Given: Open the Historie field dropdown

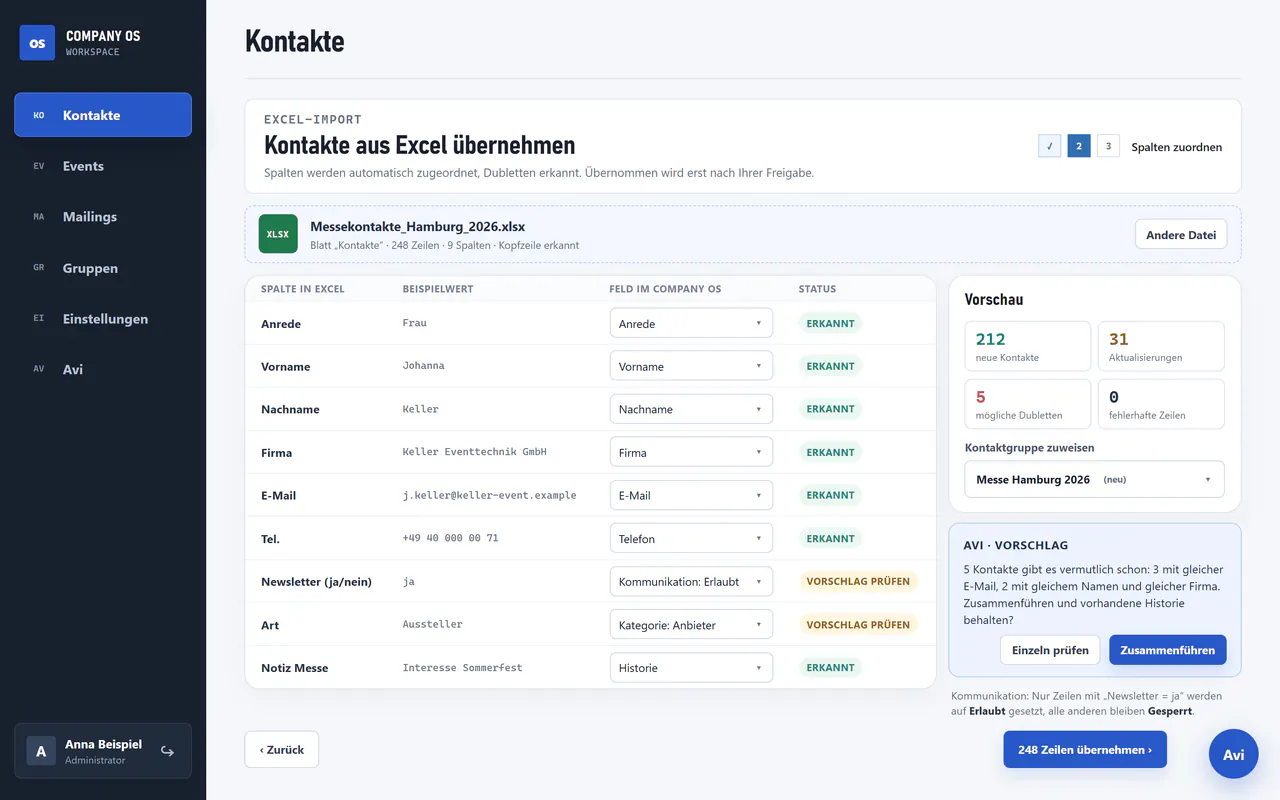Looking at the screenshot, I should (691, 667).
